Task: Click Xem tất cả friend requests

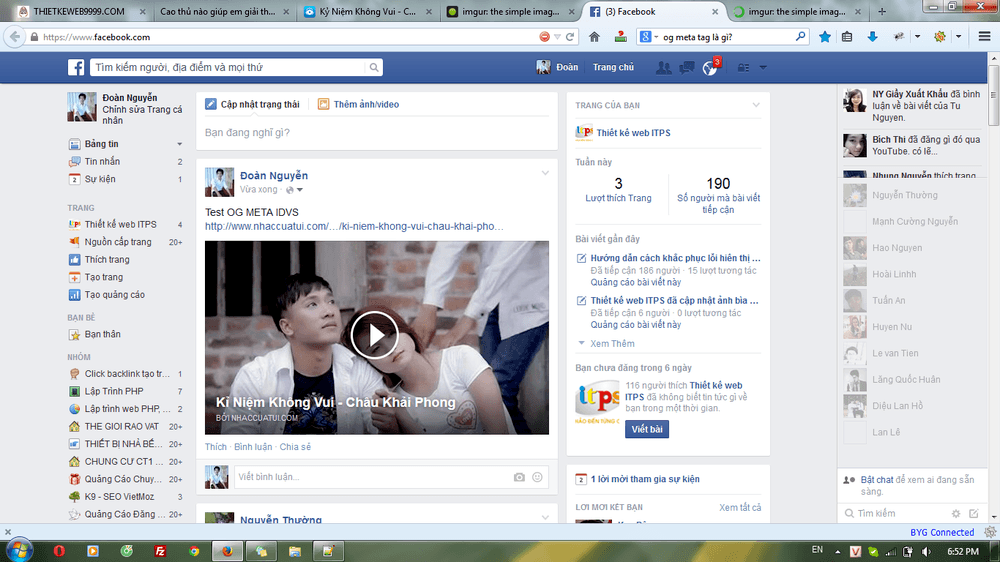Action: (x=740, y=507)
